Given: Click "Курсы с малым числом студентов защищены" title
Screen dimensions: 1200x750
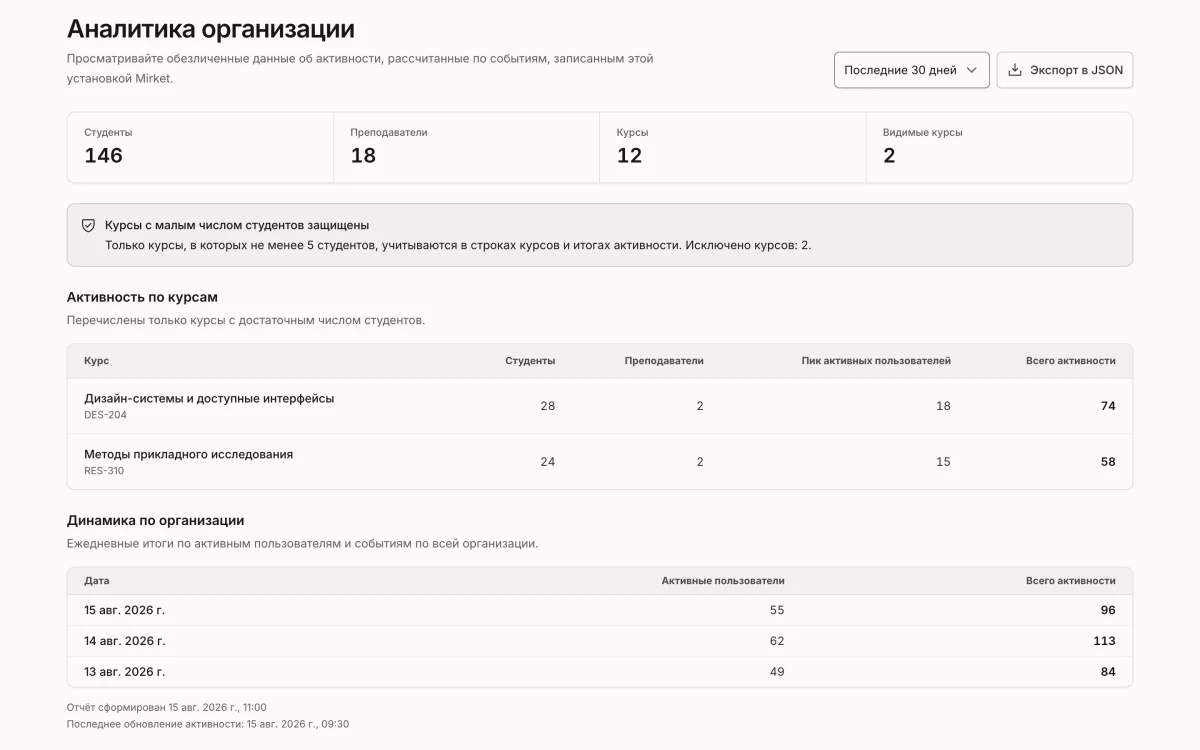Looking at the screenshot, I should pos(237,225).
